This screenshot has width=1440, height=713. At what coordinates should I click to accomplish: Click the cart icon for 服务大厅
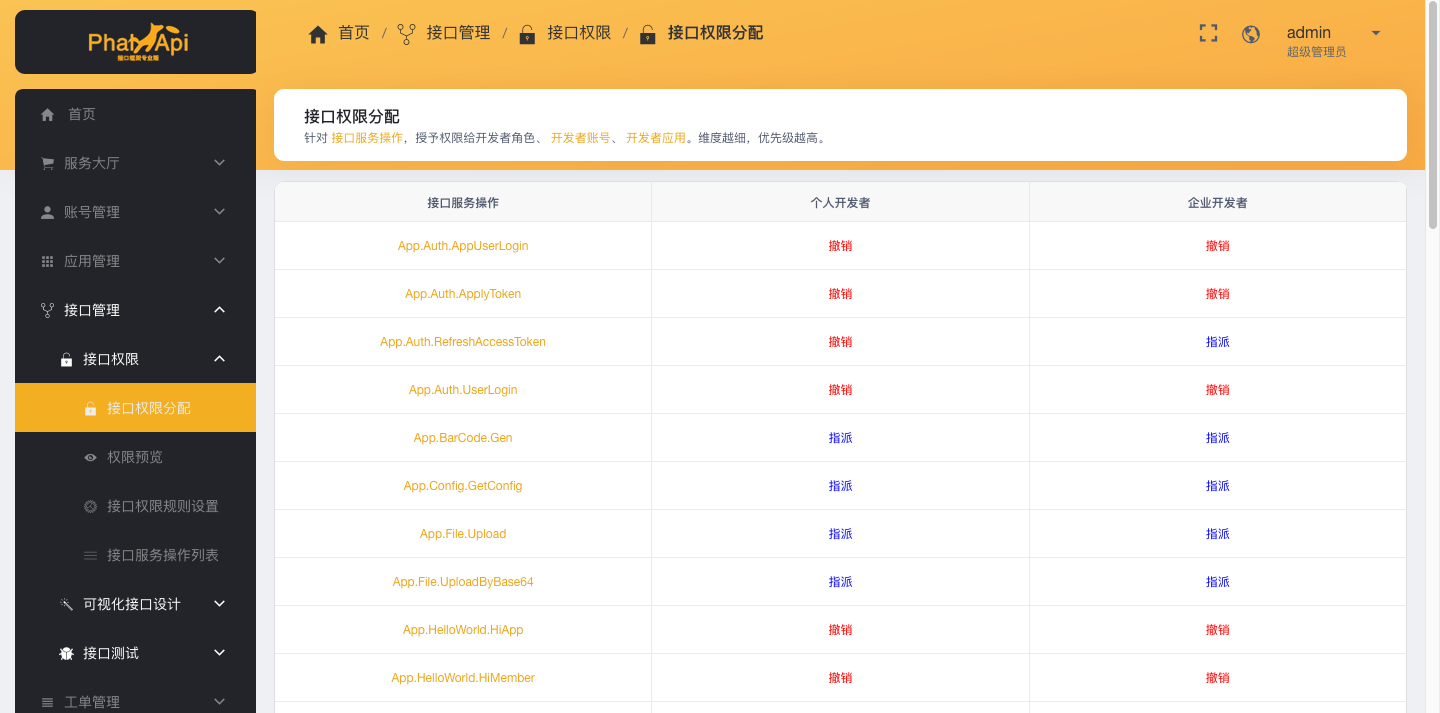coord(47,164)
